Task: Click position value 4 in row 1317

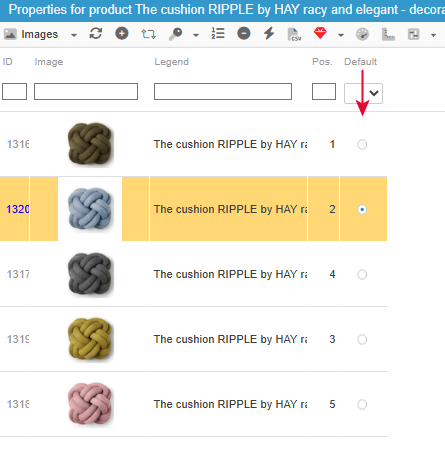Action: click(x=332, y=274)
